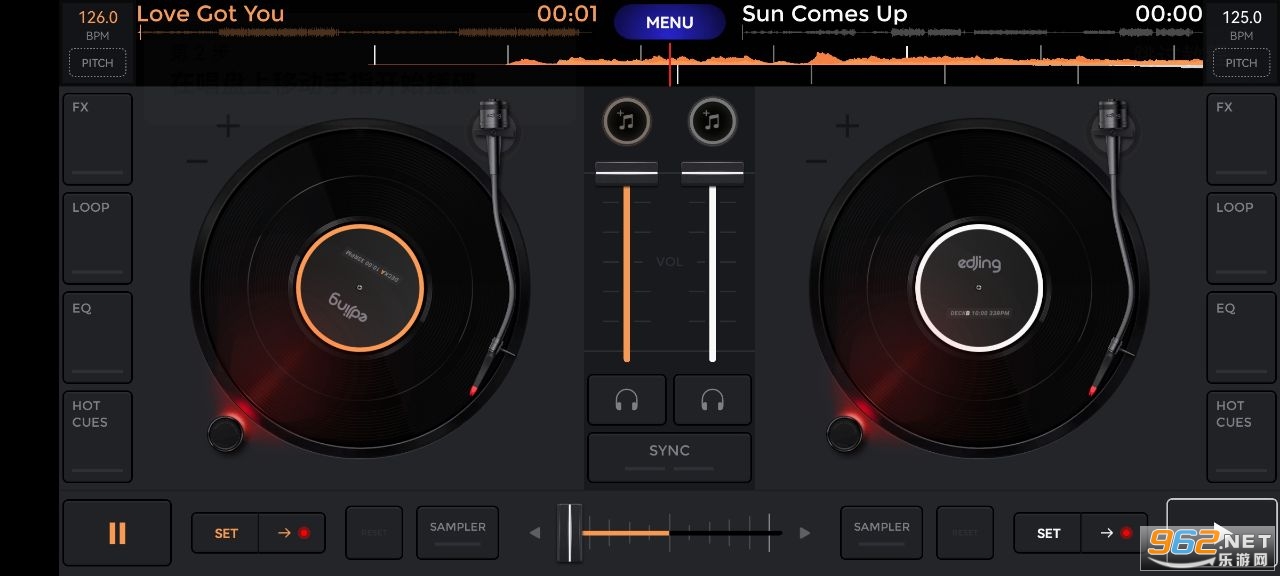Click deck A tonearm

500,245
